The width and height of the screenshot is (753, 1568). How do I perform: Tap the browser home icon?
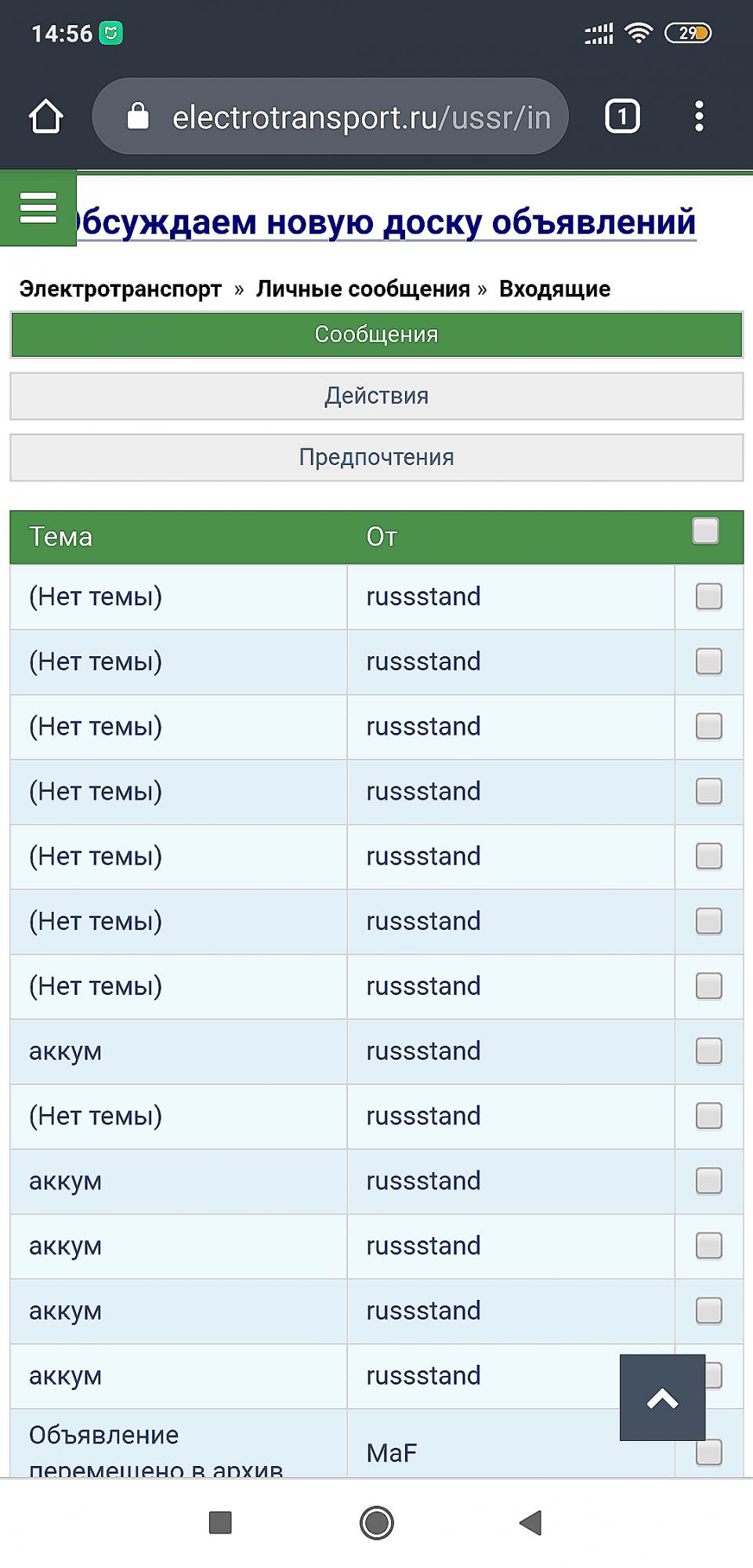[46, 117]
